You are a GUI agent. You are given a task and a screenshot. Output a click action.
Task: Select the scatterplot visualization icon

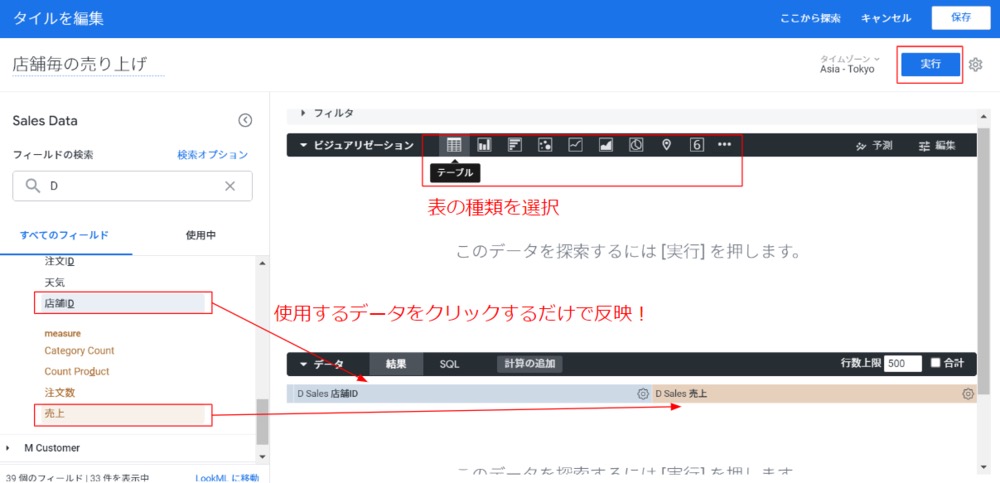point(545,145)
